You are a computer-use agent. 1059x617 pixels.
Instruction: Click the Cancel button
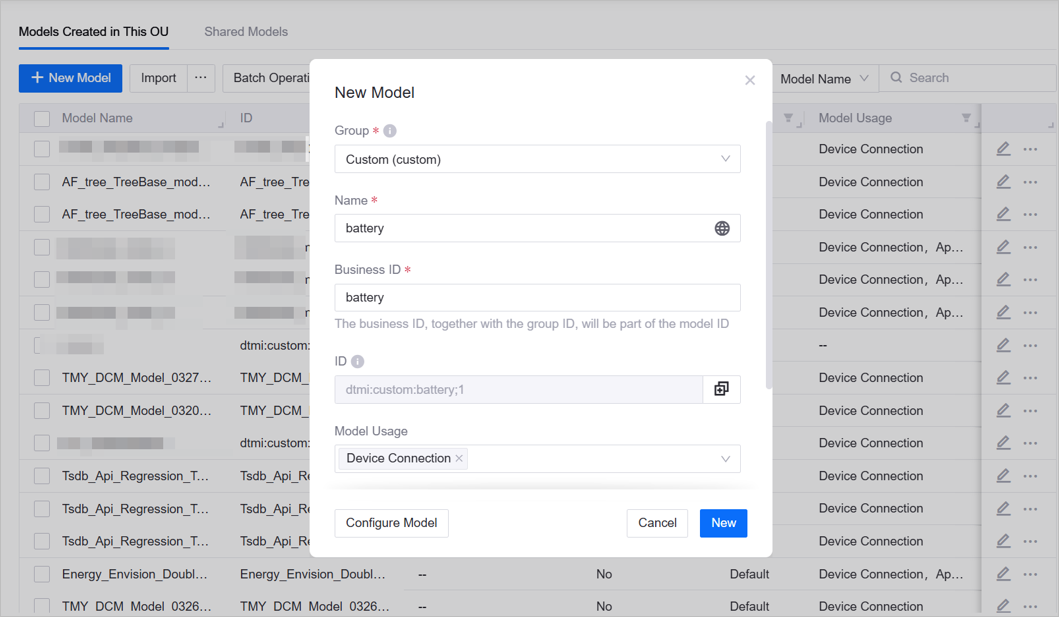pyautogui.click(x=657, y=523)
